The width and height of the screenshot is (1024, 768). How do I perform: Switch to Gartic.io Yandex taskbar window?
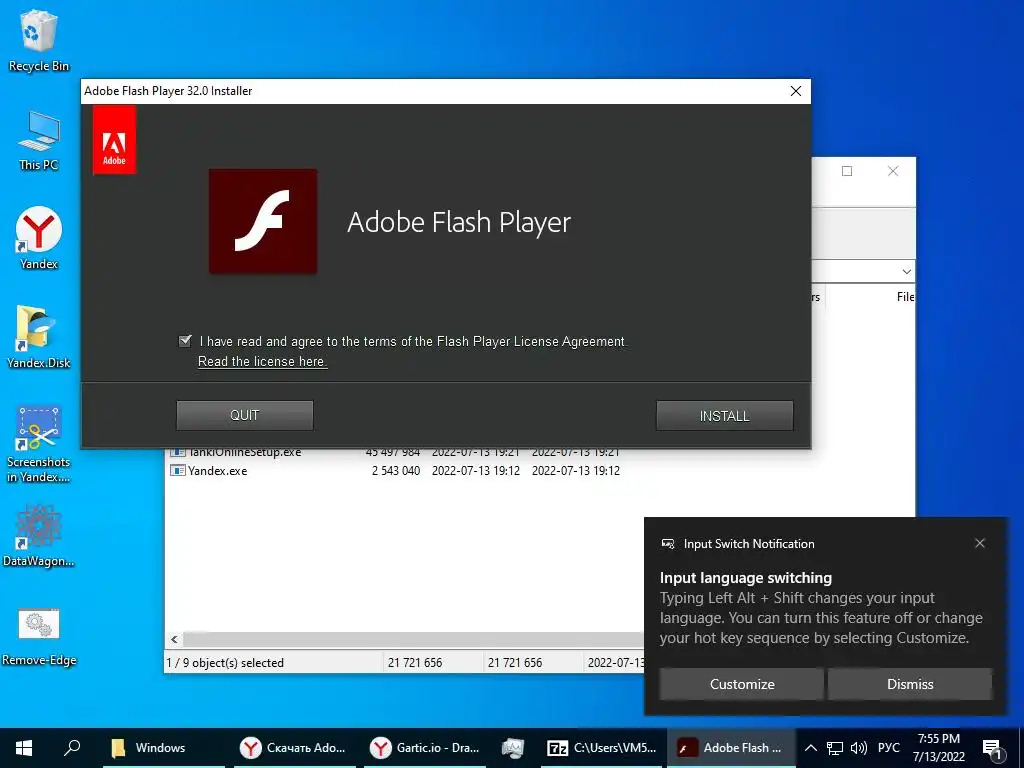pos(424,748)
